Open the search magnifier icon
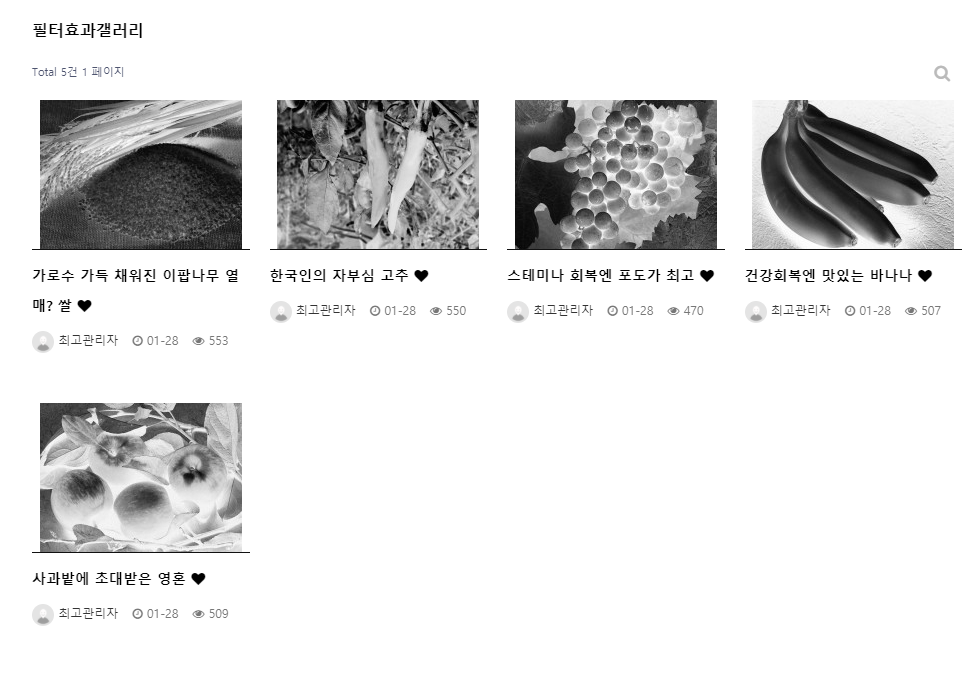 (942, 74)
